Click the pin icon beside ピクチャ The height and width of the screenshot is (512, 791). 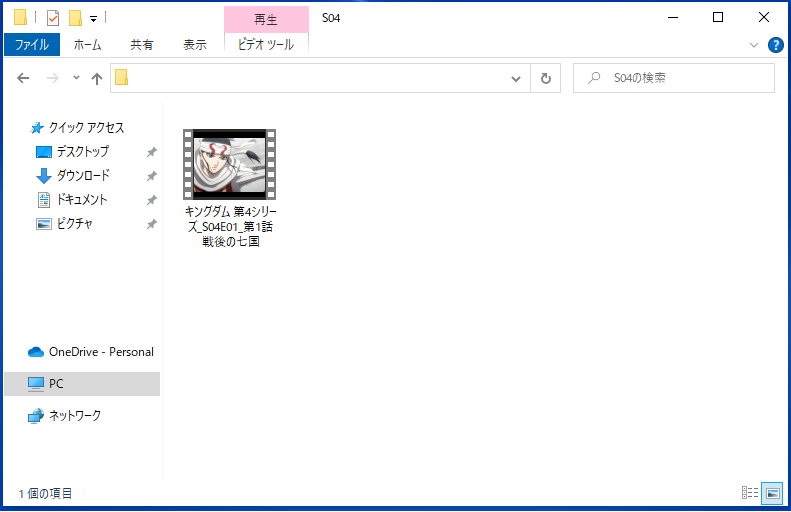click(x=151, y=224)
